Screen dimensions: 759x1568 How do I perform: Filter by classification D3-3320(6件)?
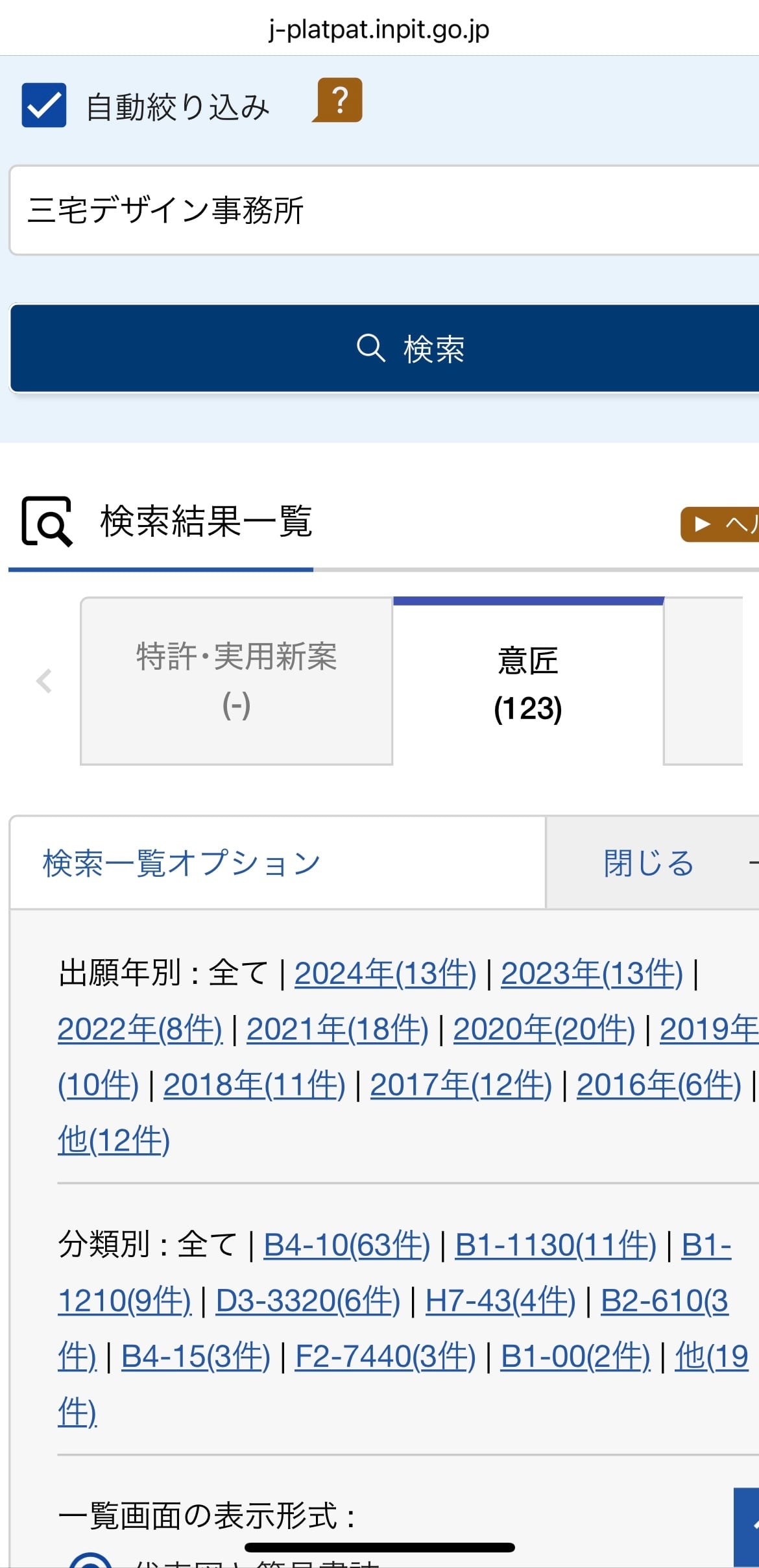307,1301
